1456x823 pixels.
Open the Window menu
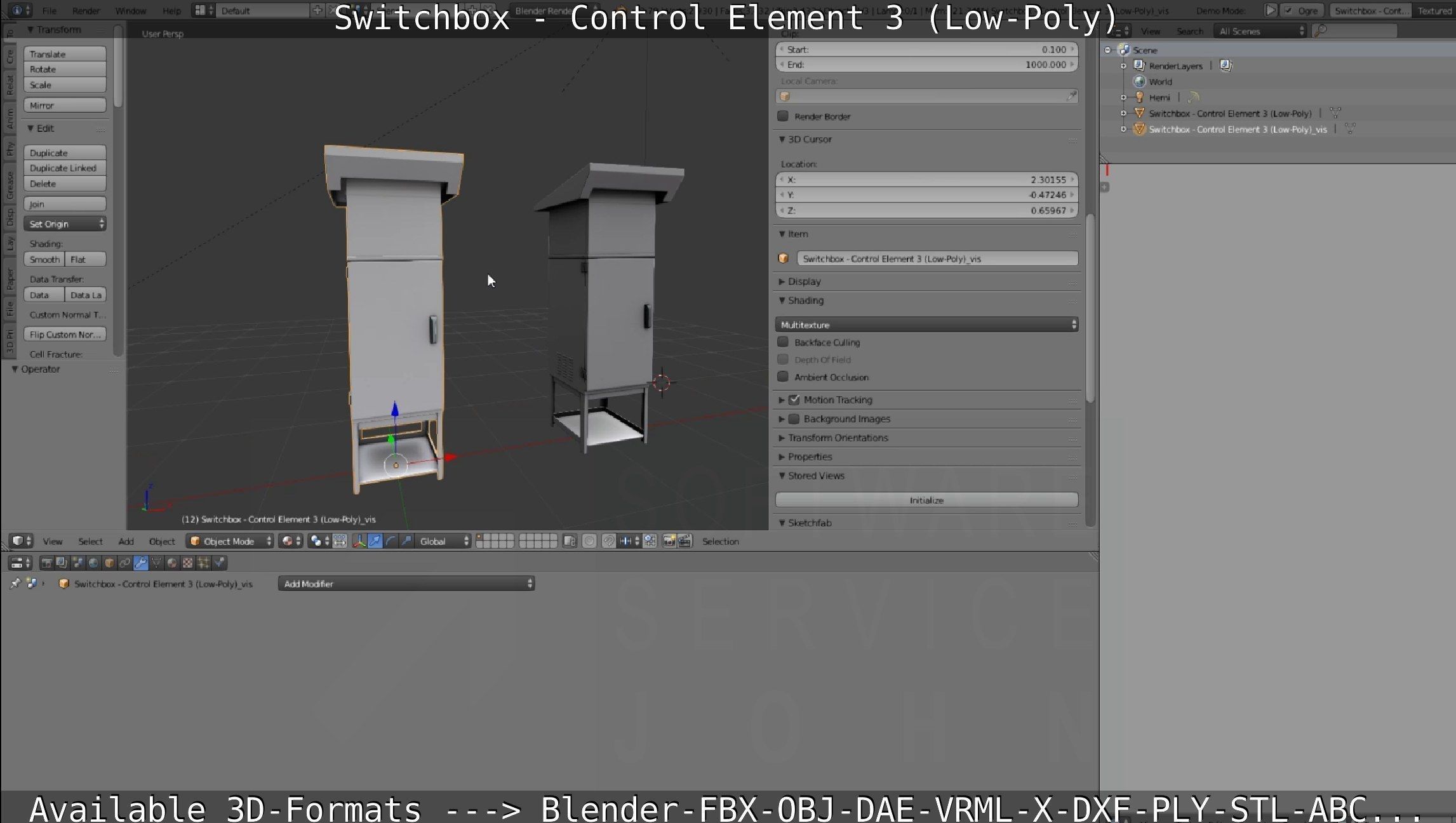click(x=130, y=10)
